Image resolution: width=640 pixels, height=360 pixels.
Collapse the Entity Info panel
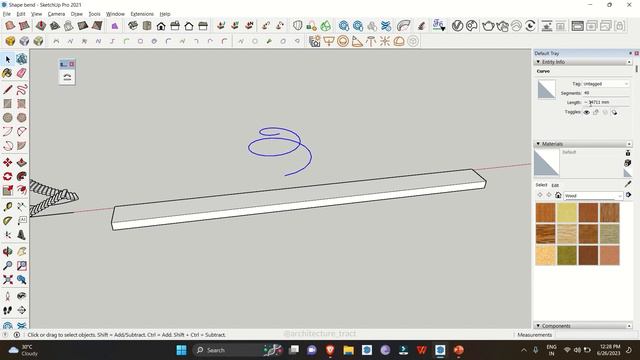click(538, 62)
